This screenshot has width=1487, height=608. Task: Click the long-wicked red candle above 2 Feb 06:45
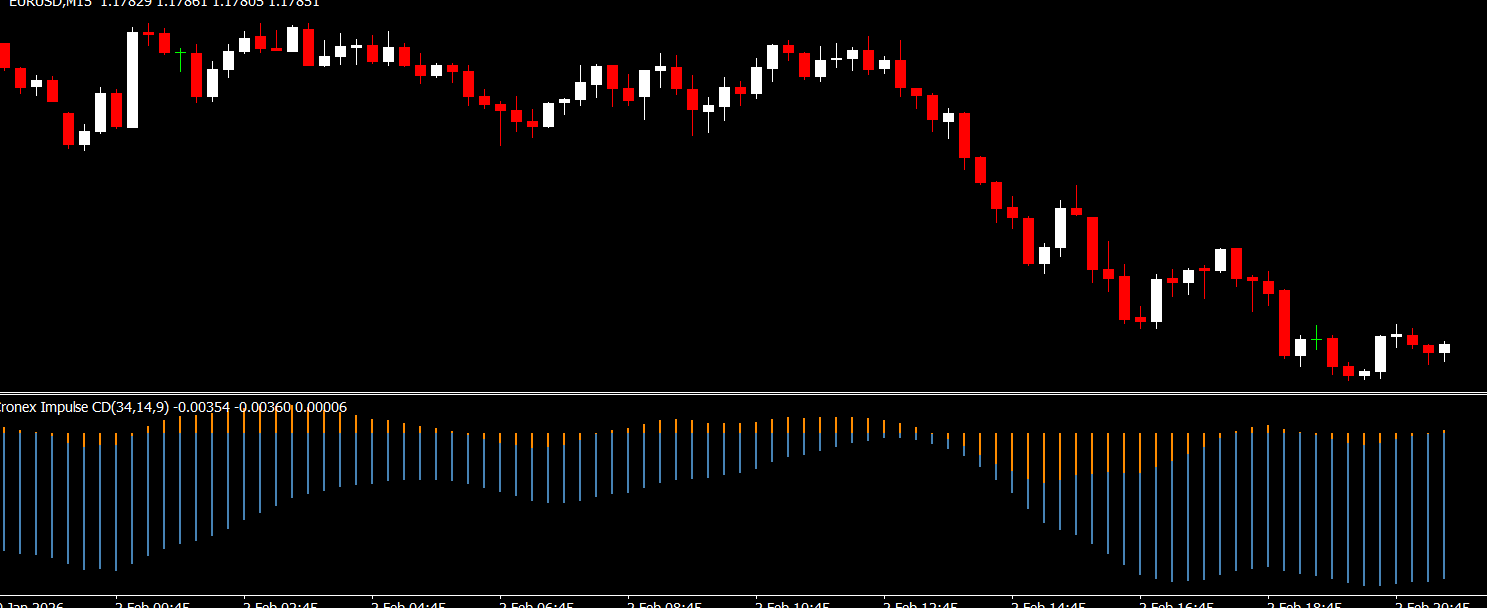[x=500, y=108]
